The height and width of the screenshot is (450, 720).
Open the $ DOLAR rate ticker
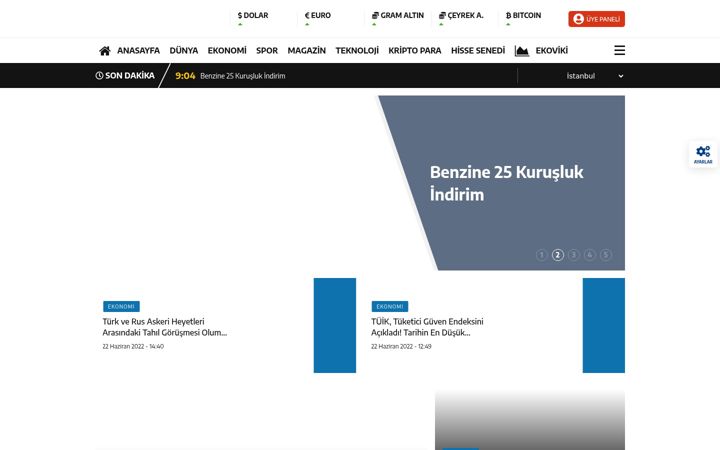pyautogui.click(x=253, y=18)
